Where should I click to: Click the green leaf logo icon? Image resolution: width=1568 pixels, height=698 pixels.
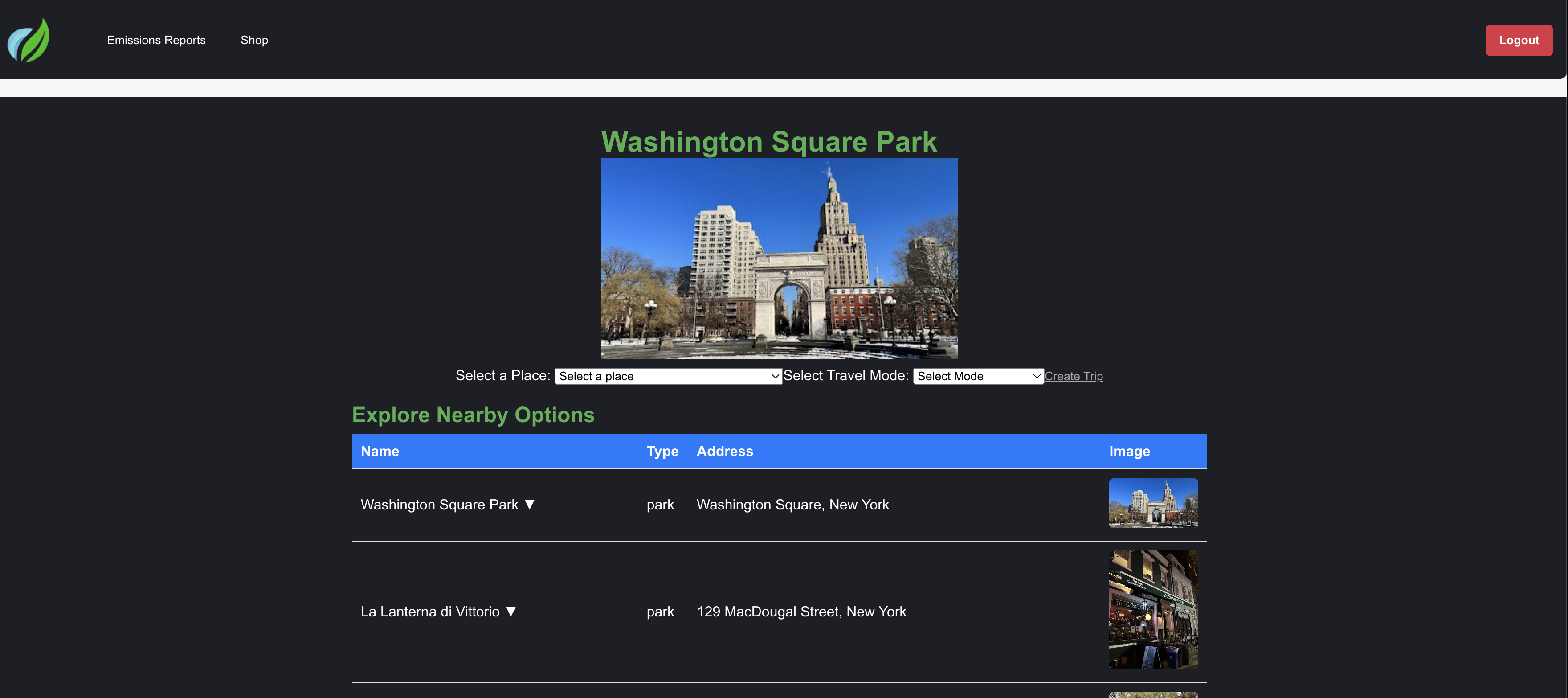(29, 40)
